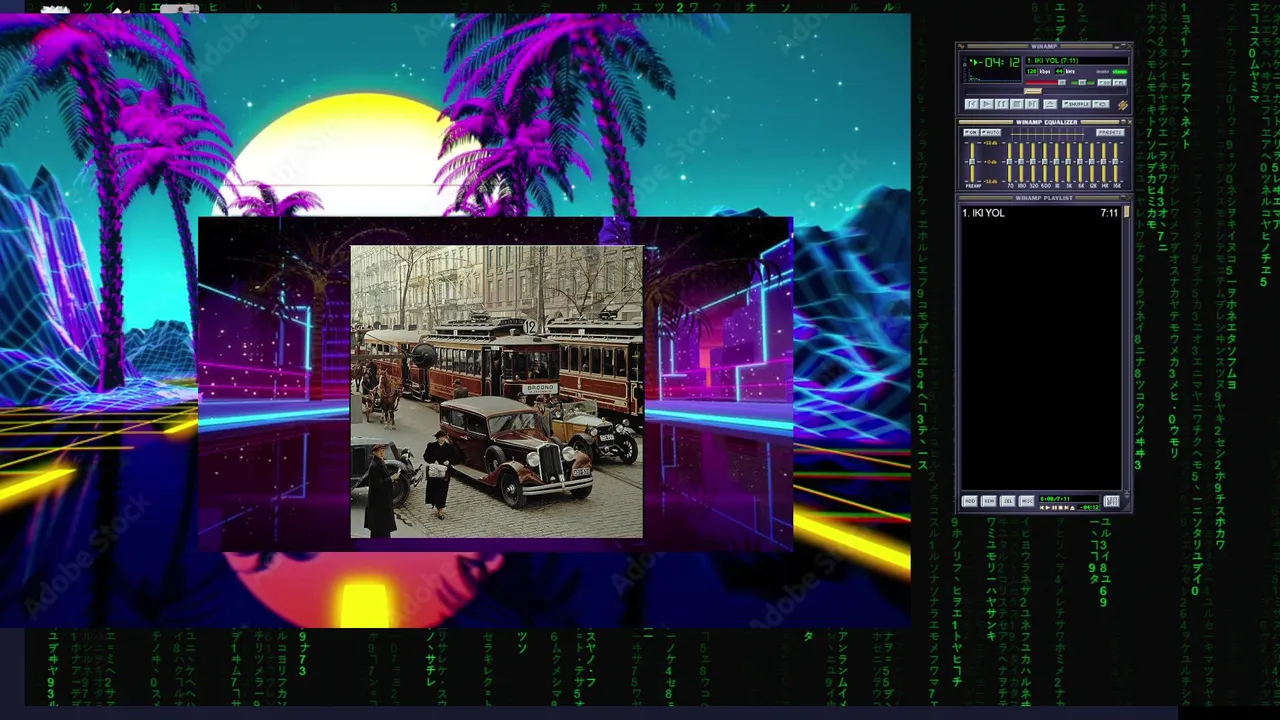Skip to the next track in Winamp
The width and height of the screenshot is (1280, 720).
tap(1032, 104)
